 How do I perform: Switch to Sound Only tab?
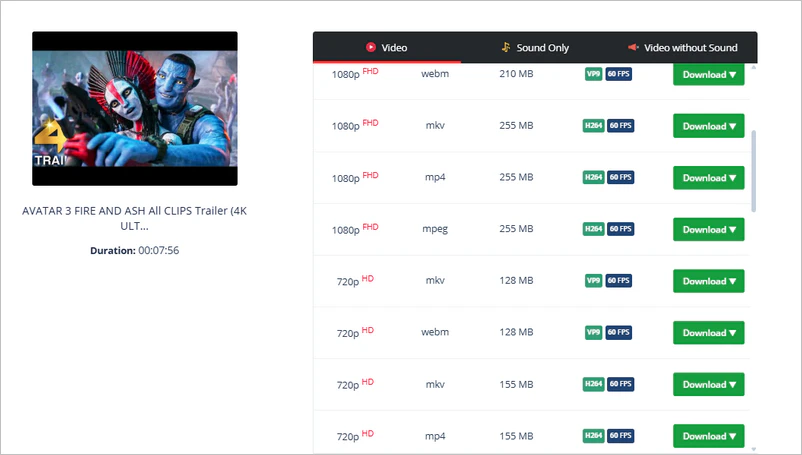(x=534, y=48)
